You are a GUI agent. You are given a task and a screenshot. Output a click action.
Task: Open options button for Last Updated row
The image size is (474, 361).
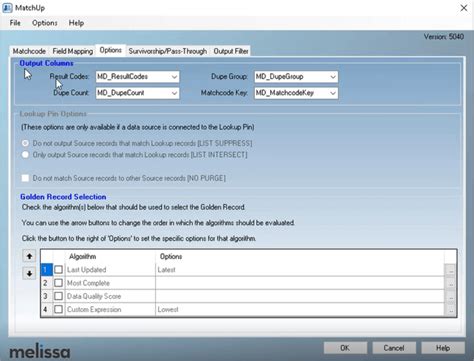point(450,270)
